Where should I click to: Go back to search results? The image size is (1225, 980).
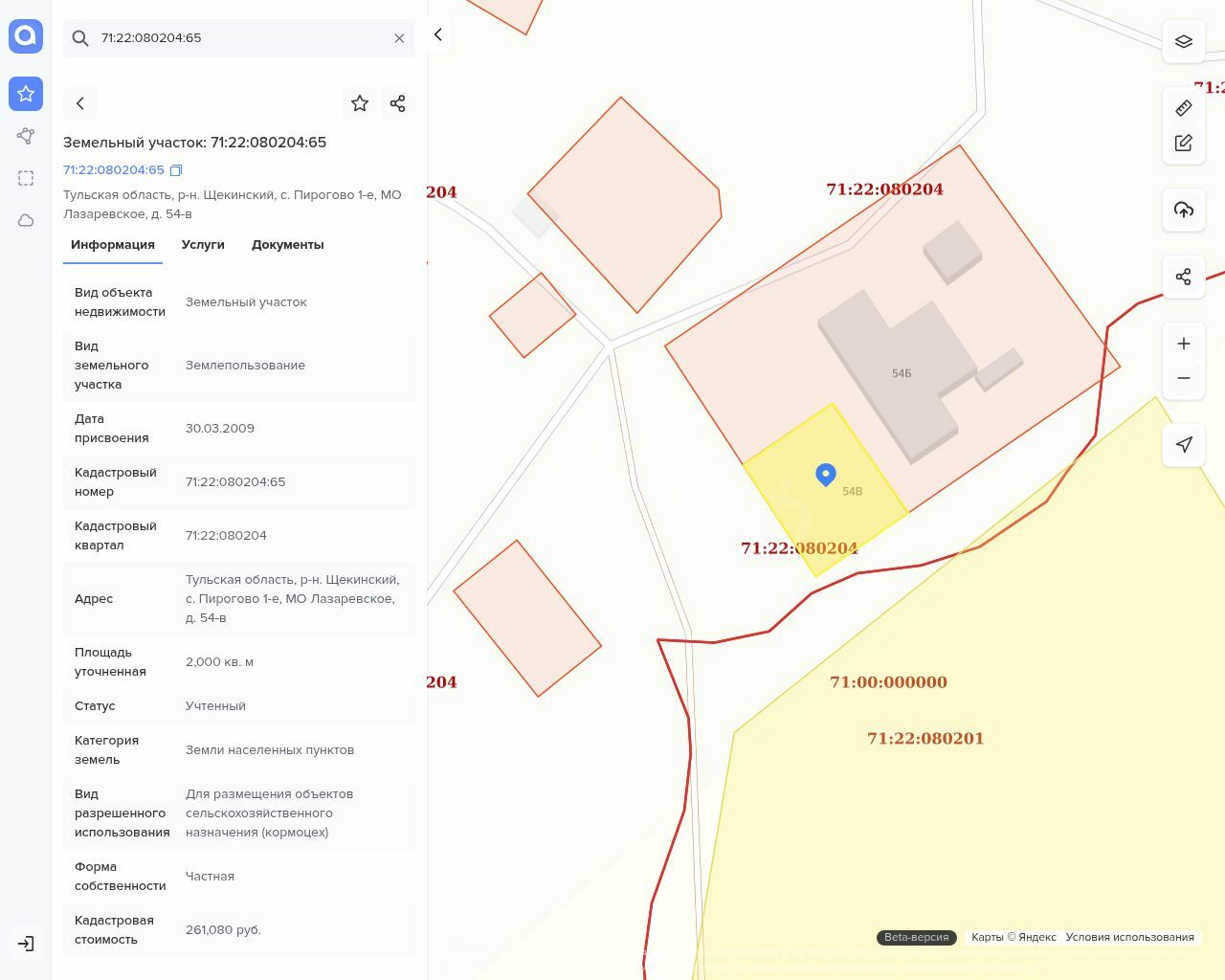pyautogui.click(x=80, y=103)
